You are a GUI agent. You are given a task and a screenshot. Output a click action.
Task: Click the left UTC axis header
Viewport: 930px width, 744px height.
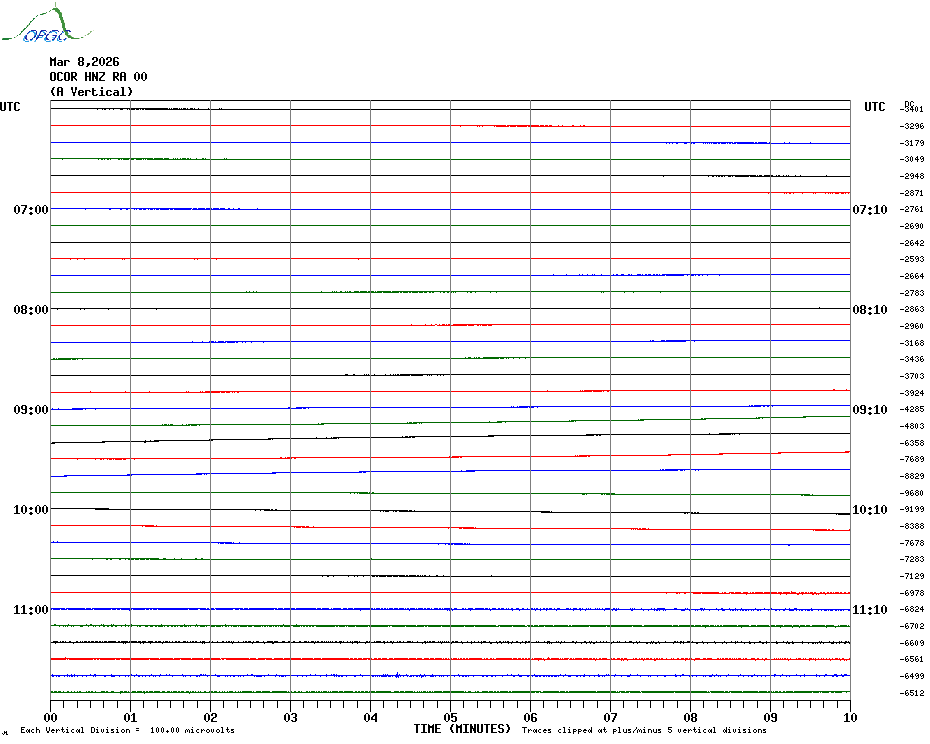[10, 107]
